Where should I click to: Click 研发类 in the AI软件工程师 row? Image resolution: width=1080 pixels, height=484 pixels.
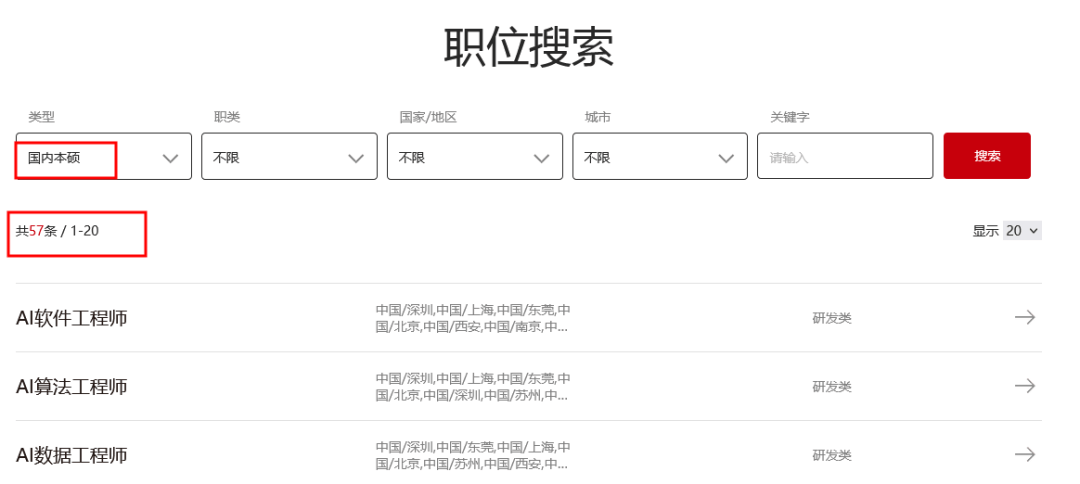click(x=831, y=319)
